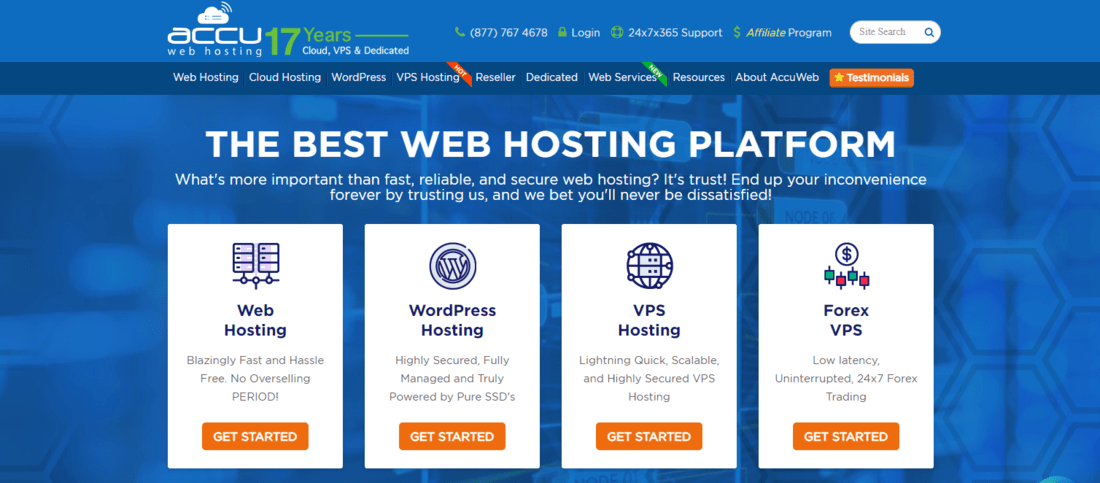
Task: Click the dollar sign Affiliate icon
Action: 737,32
